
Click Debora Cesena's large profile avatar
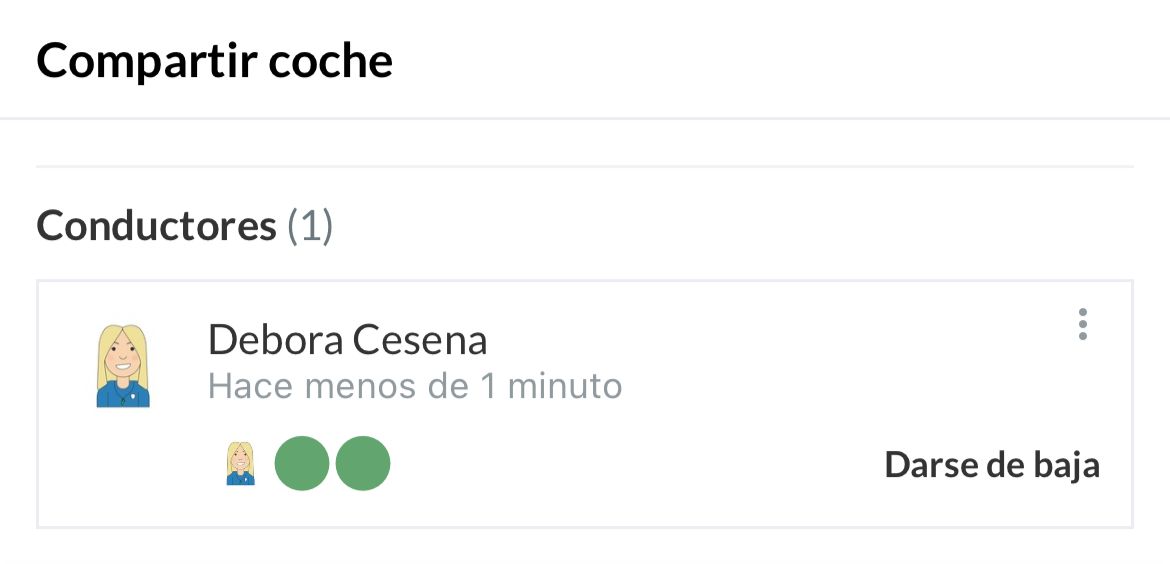point(123,365)
